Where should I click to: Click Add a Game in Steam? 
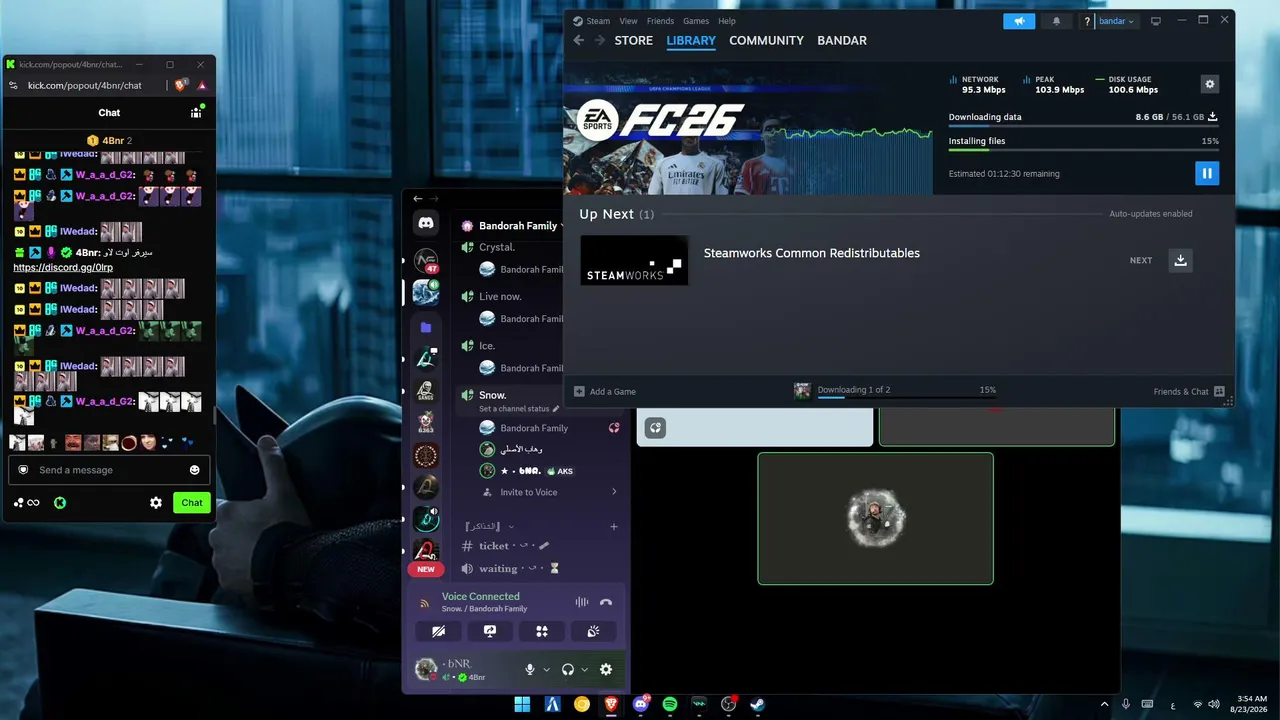[605, 391]
